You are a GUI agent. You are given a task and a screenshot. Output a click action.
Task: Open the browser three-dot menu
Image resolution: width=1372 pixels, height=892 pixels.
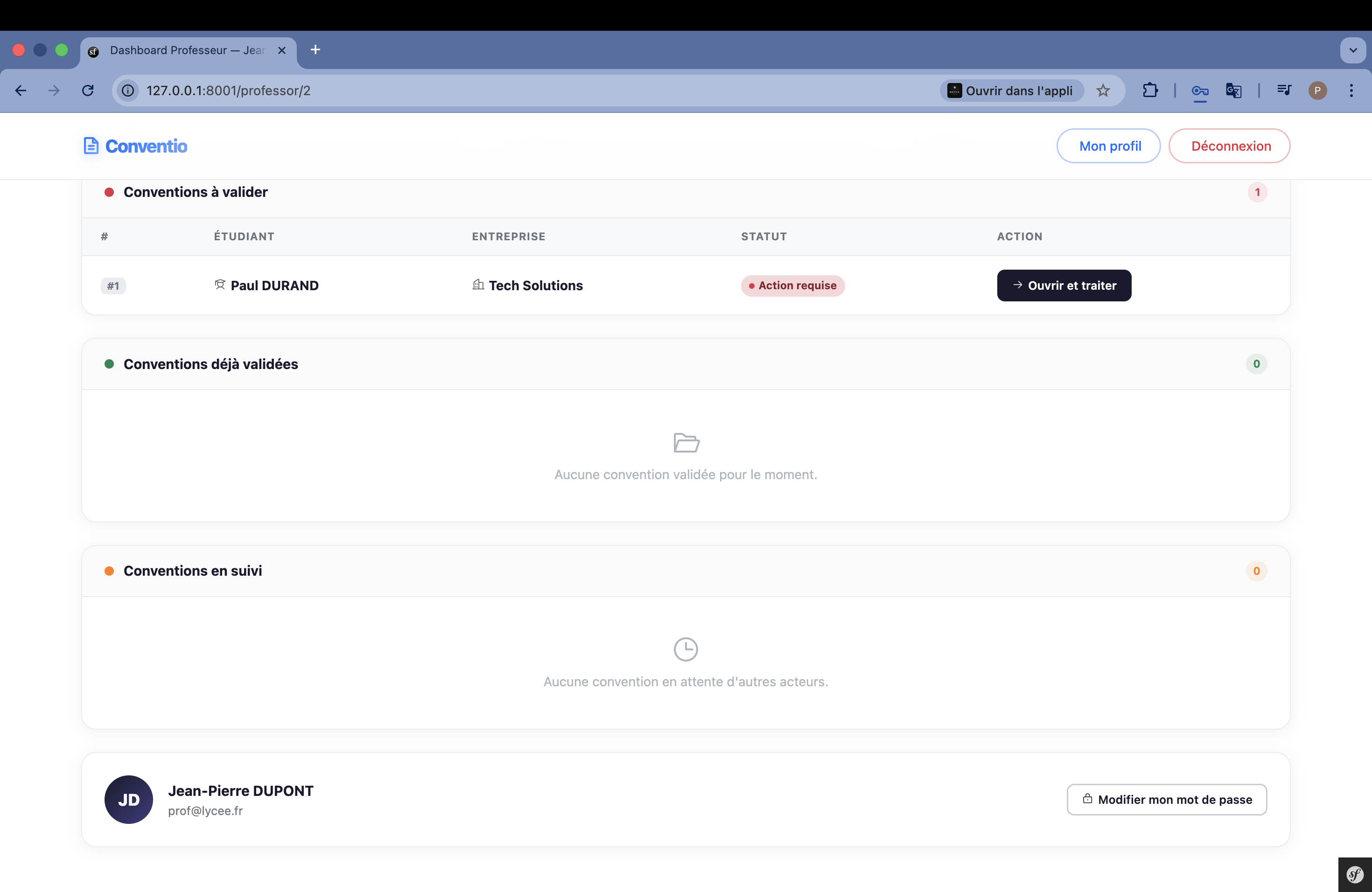point(1351,91)
